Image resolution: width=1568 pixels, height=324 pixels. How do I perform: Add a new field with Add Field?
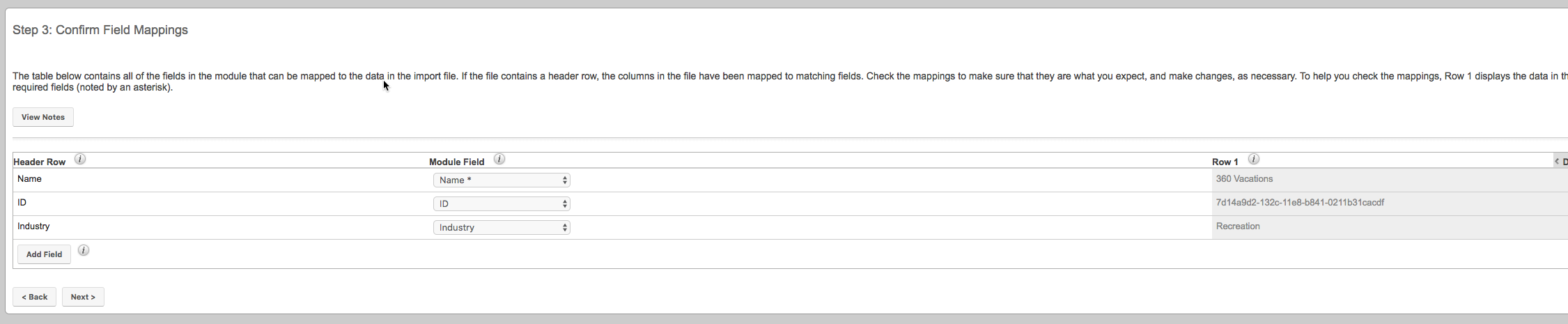click(x=44, y=254)
